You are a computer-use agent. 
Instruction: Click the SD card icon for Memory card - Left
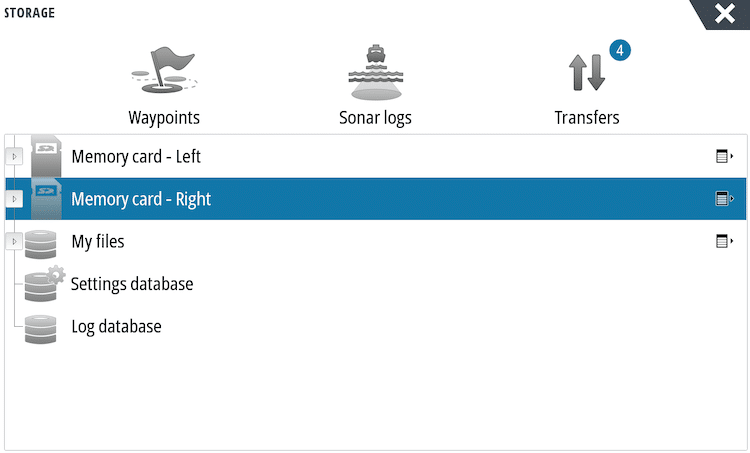click(x=46, y=157)
